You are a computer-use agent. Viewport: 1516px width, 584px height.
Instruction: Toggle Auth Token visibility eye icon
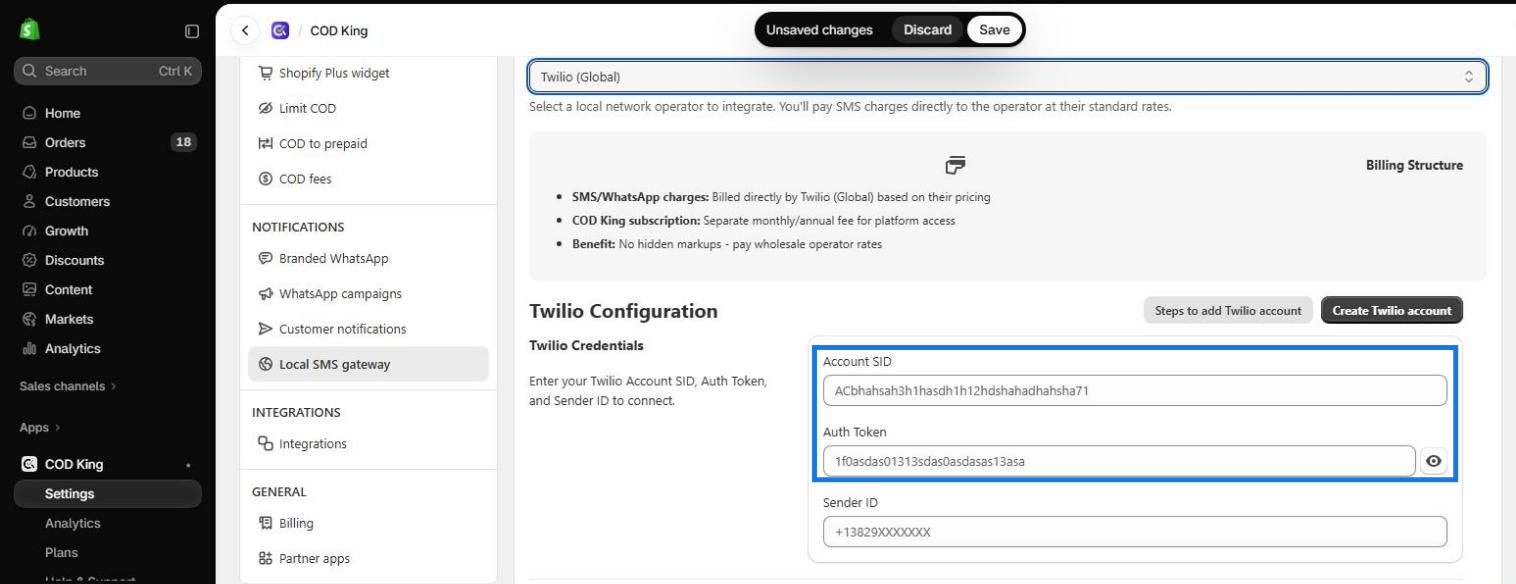coord(1434,461)
